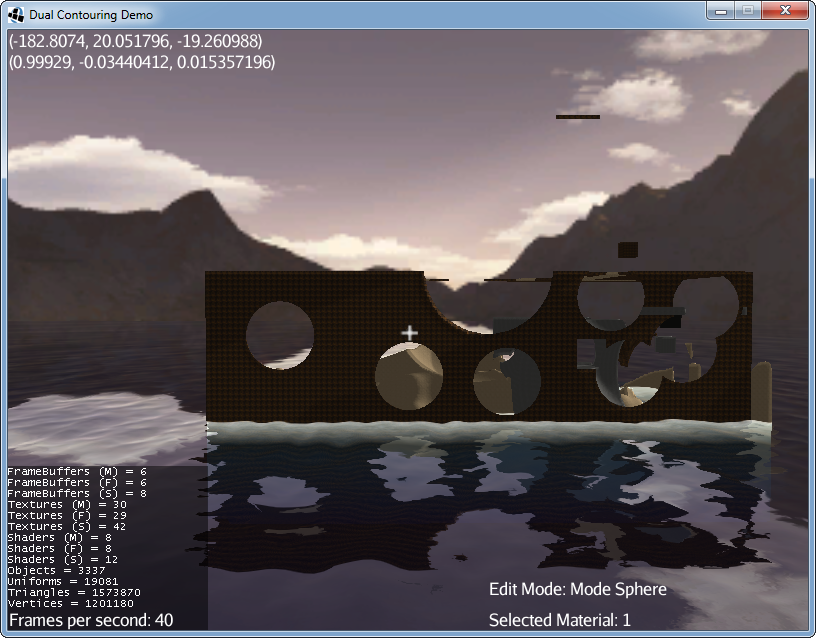
Task: Maximize the Dual Contouring Demo window
Action: (x=748, y=11)
